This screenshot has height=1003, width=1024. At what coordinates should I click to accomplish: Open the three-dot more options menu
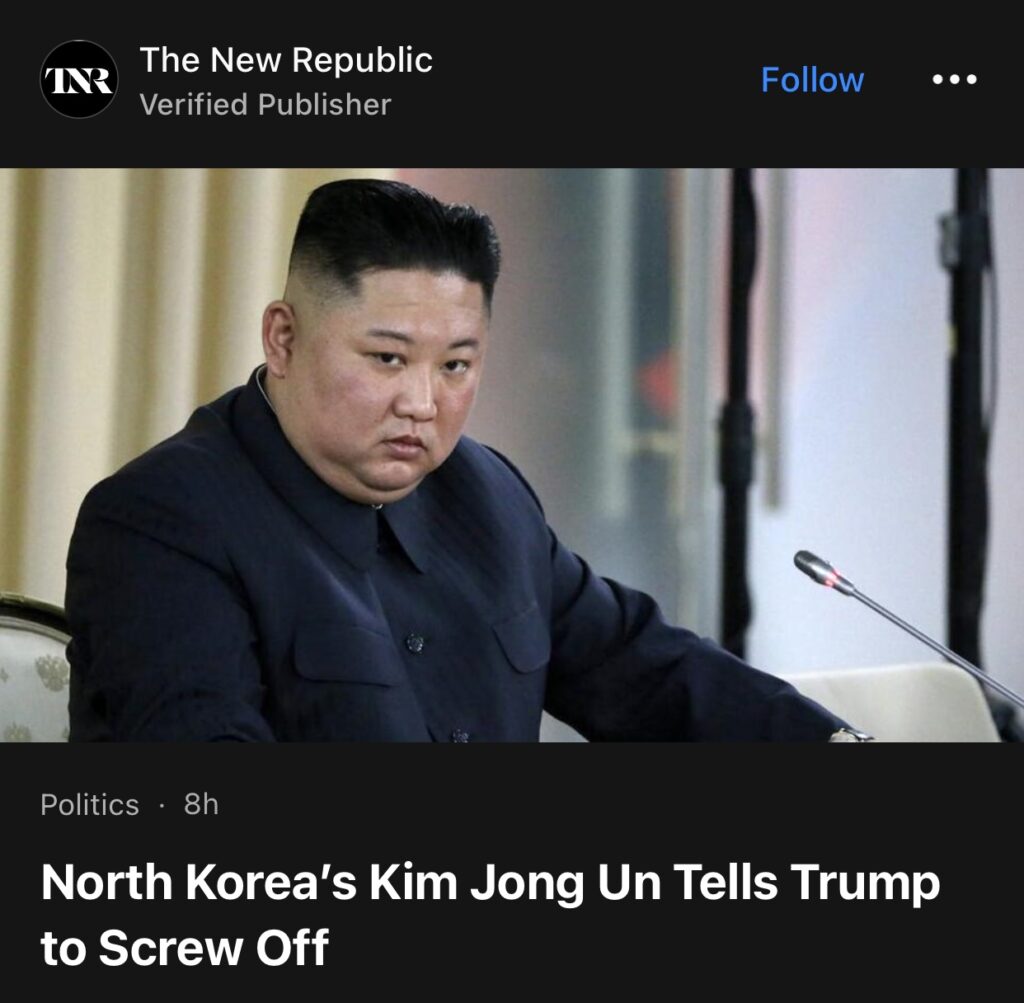(954, 80)
